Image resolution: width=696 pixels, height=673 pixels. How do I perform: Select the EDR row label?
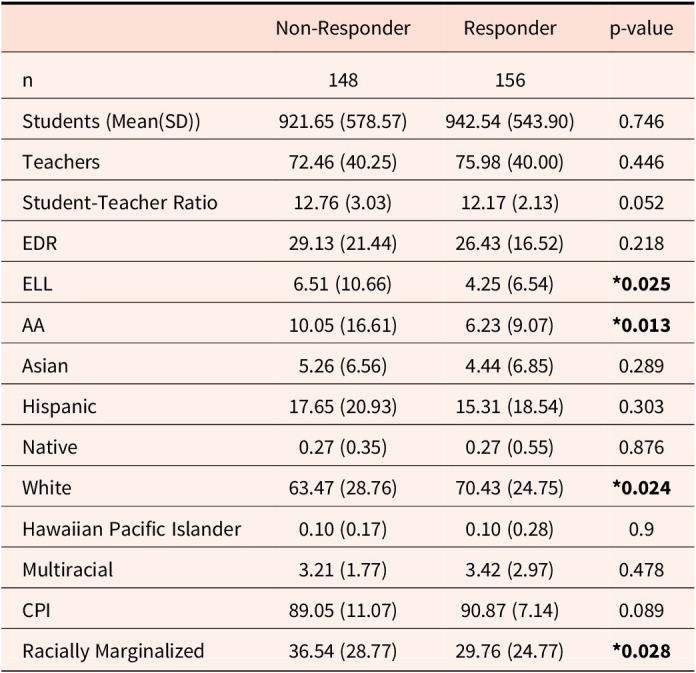pyautogui.click(x=40, y=244)
